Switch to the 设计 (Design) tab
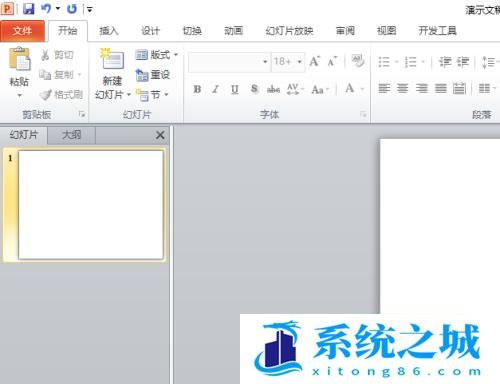 (150, 31)
